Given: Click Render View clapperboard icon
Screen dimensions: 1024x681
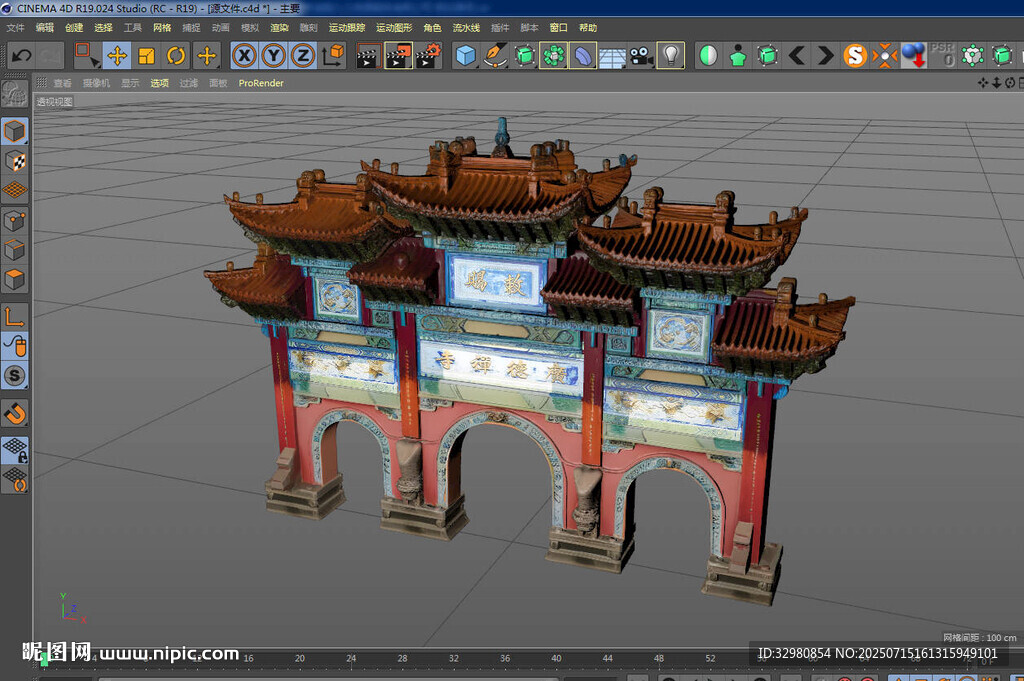Looking at the screenshot, I should tap(369, 55).
